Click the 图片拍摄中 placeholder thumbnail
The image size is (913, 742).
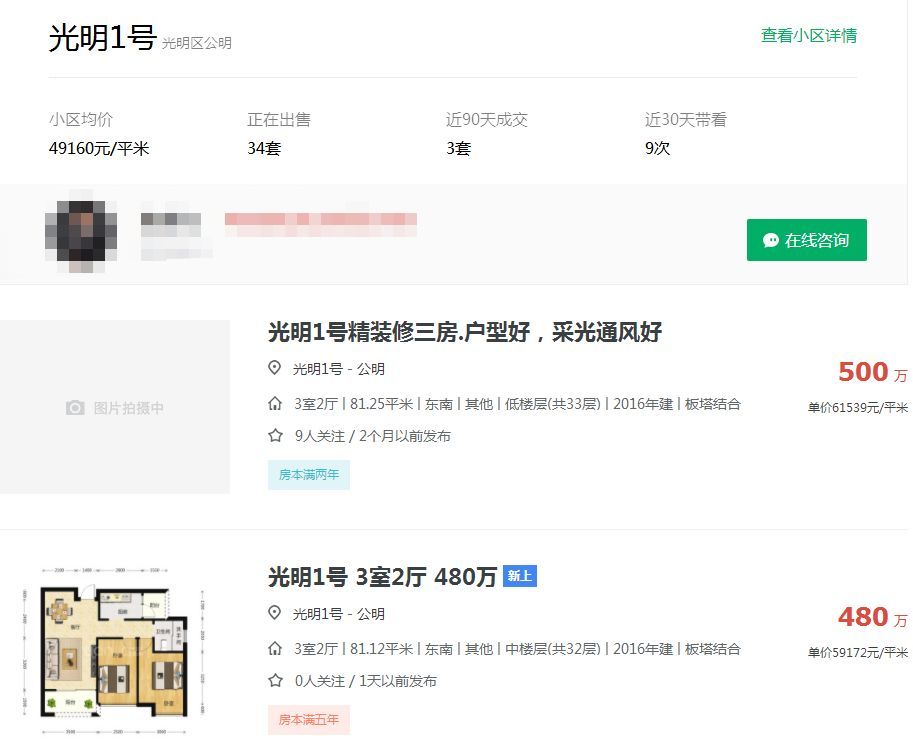pos(115,407)
